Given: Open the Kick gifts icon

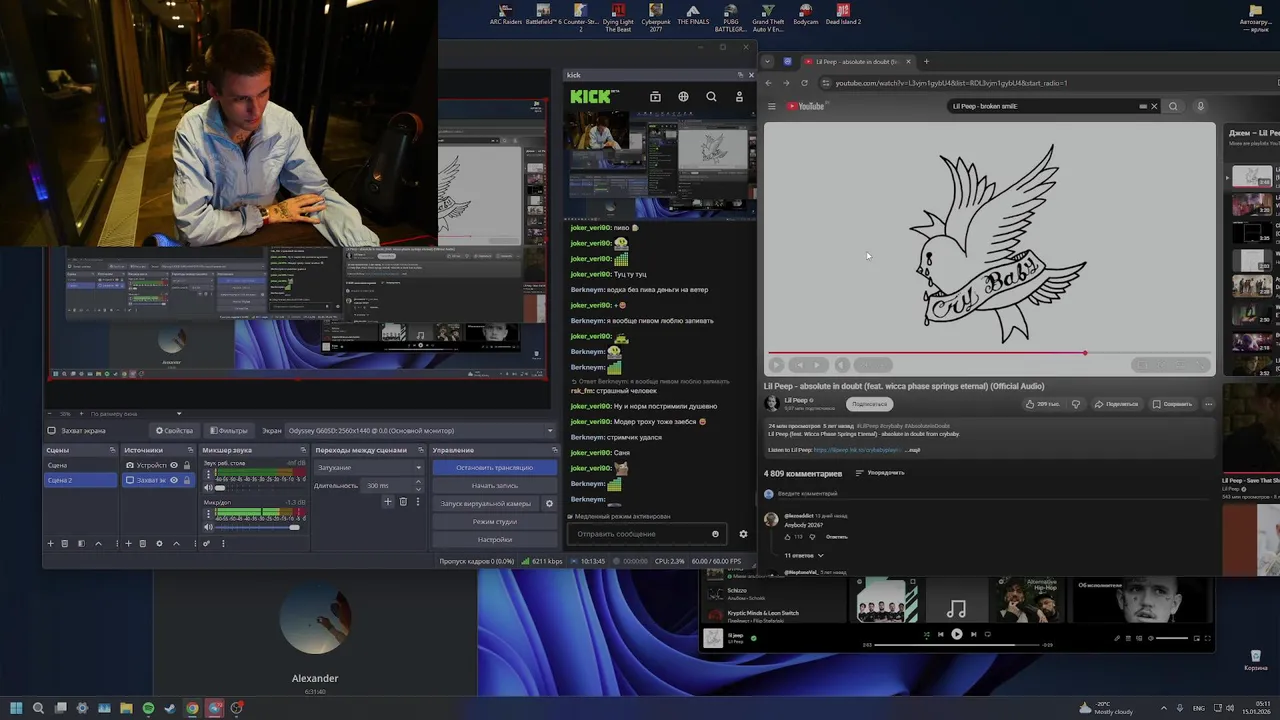Looking at the screenshot, I should (655, 97).
